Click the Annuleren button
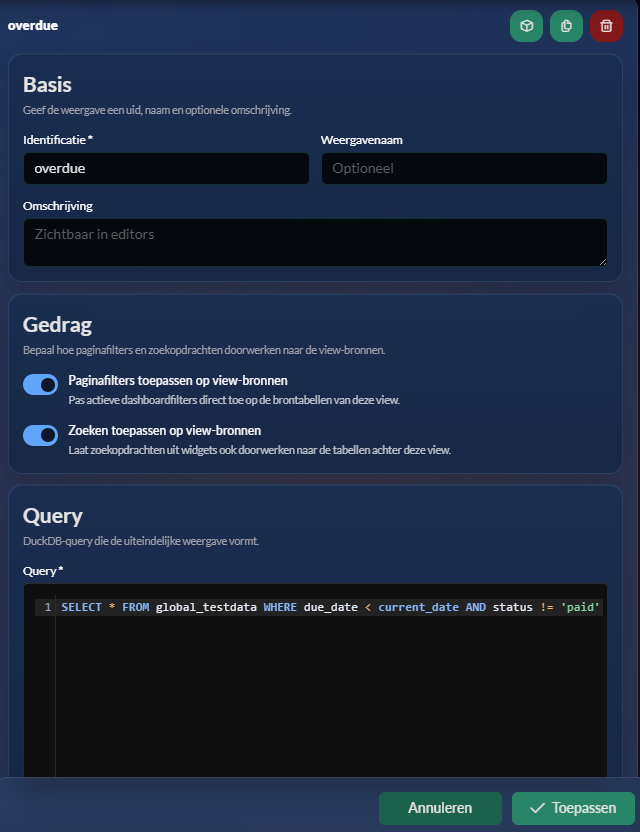Image resolution: width=640 pixels, height=832 pixels. tap(440, 808)
